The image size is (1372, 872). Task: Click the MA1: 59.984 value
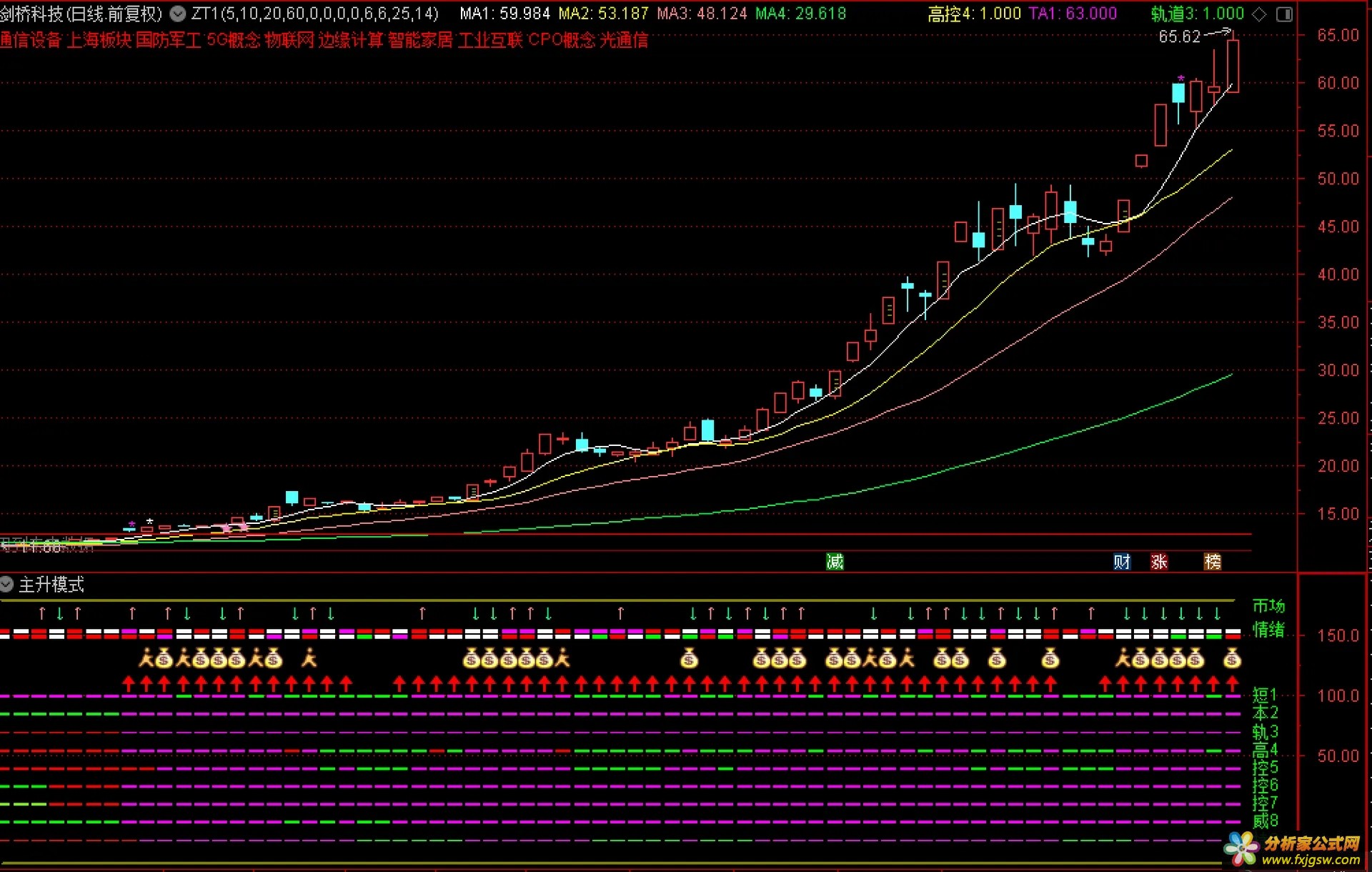pos(504,14)
